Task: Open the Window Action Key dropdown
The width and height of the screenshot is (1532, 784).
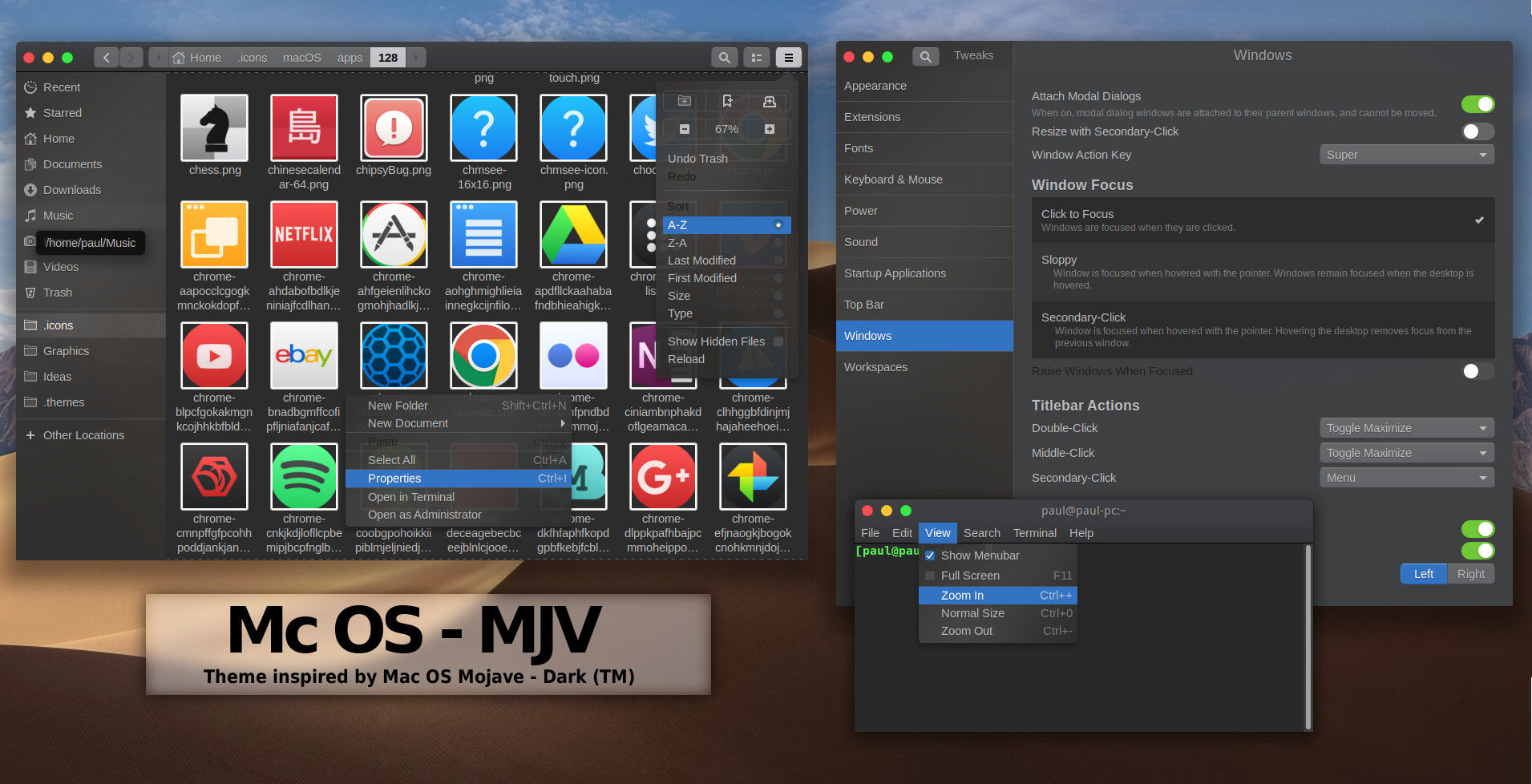Action: 1406,154
